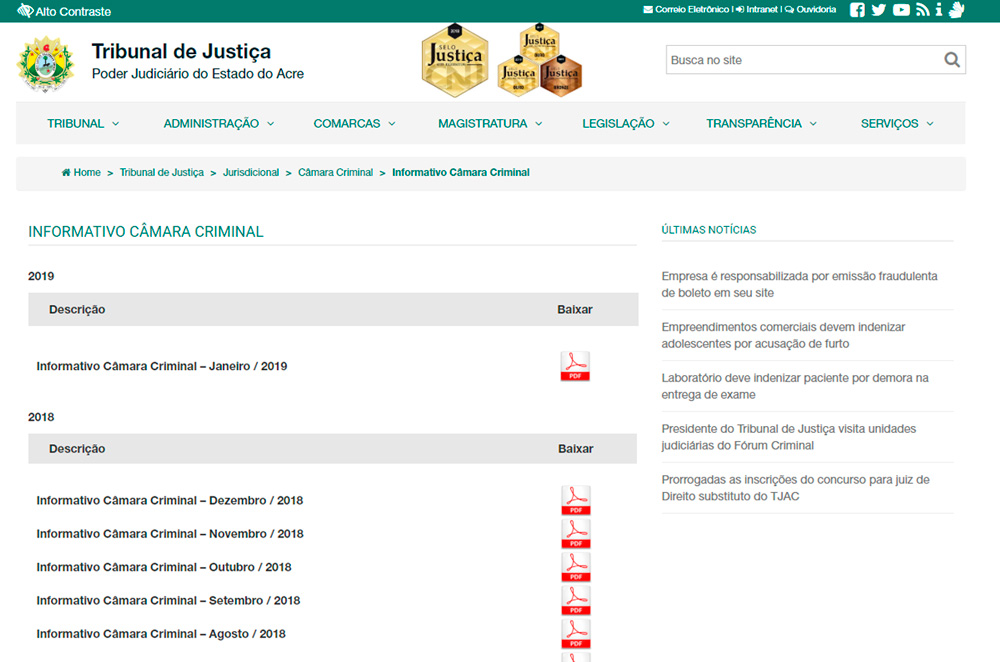
Task: Click the Selo Justiça gold badge
Action: coord(454,60)
